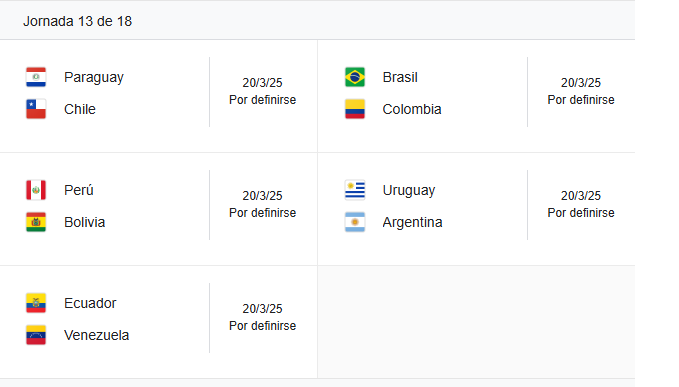The height and width of the screenshot is (387, 679).
Task: Select the Venezuela team name
Action: [97, 335]
